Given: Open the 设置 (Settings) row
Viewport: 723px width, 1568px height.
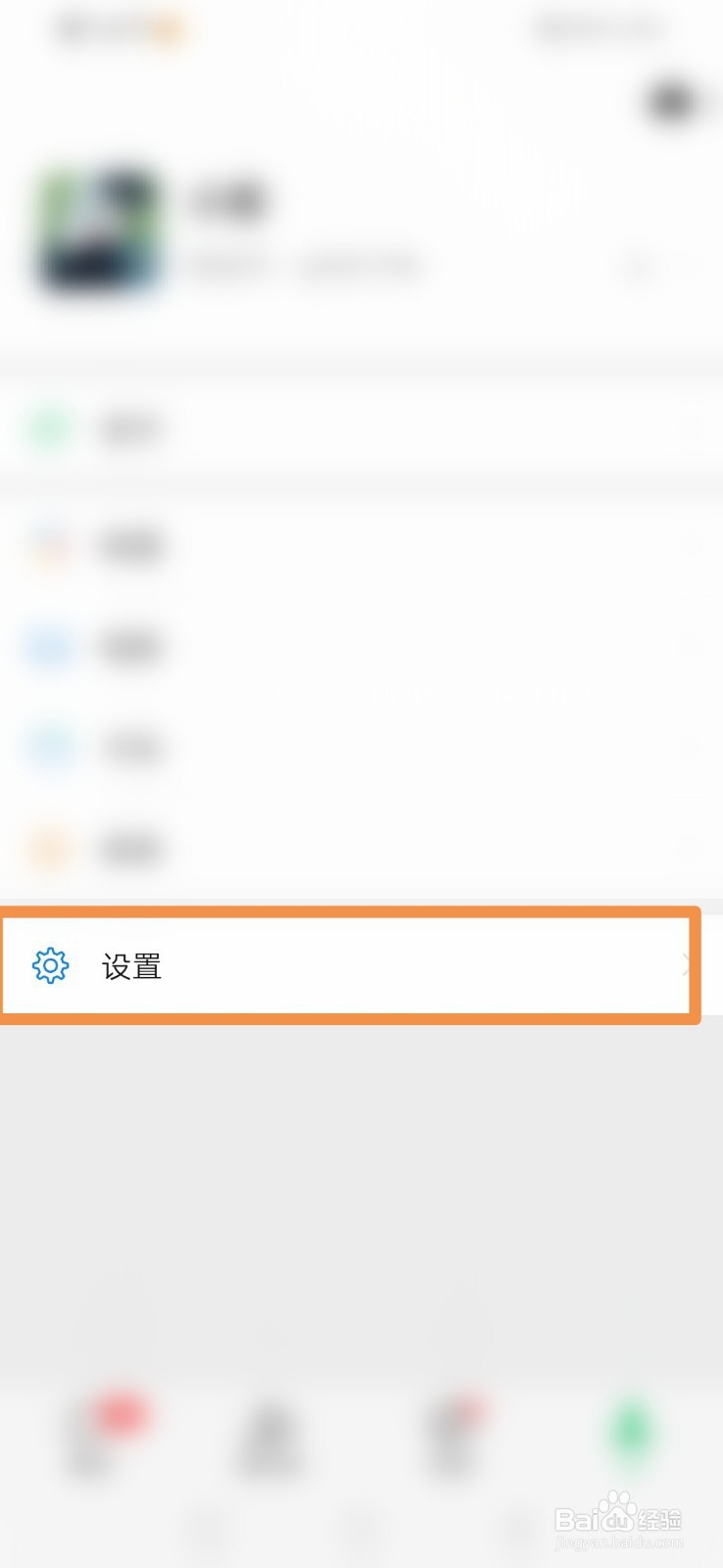Looking at the screenshot, I should pos(349,966).
